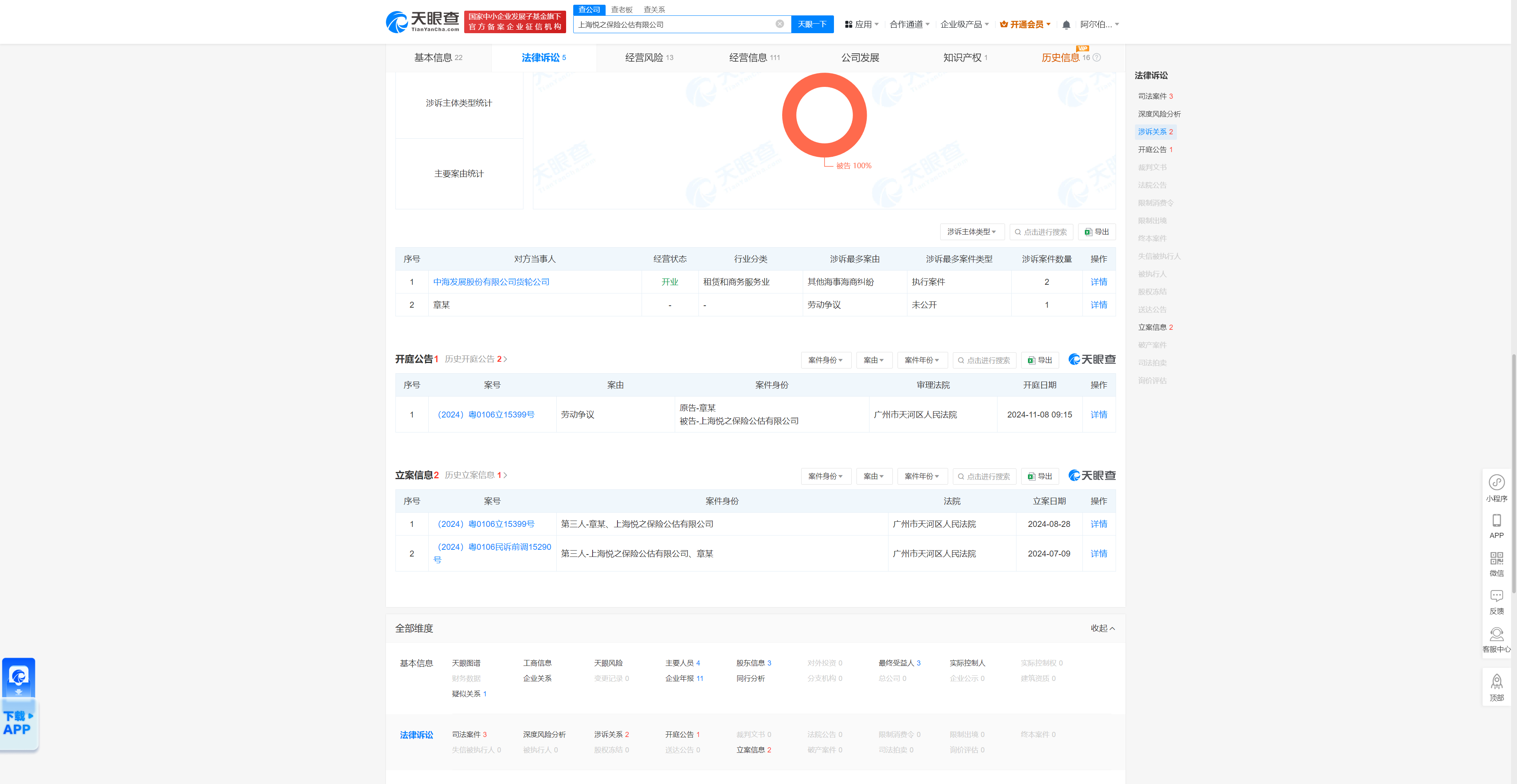
Task: Switch to the 经营信息 tab
Action: click(x=755, y=58)
